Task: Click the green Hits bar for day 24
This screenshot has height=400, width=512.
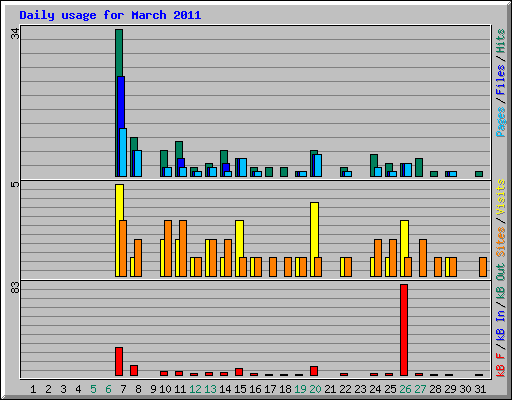Action: pos(374,165)
